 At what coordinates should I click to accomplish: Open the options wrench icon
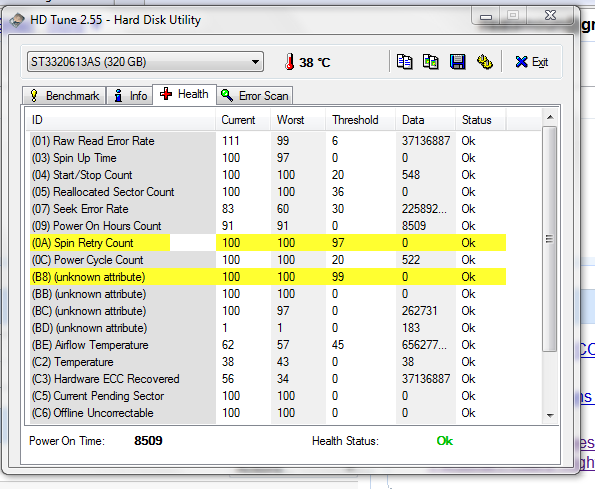[x=485, y=62]
